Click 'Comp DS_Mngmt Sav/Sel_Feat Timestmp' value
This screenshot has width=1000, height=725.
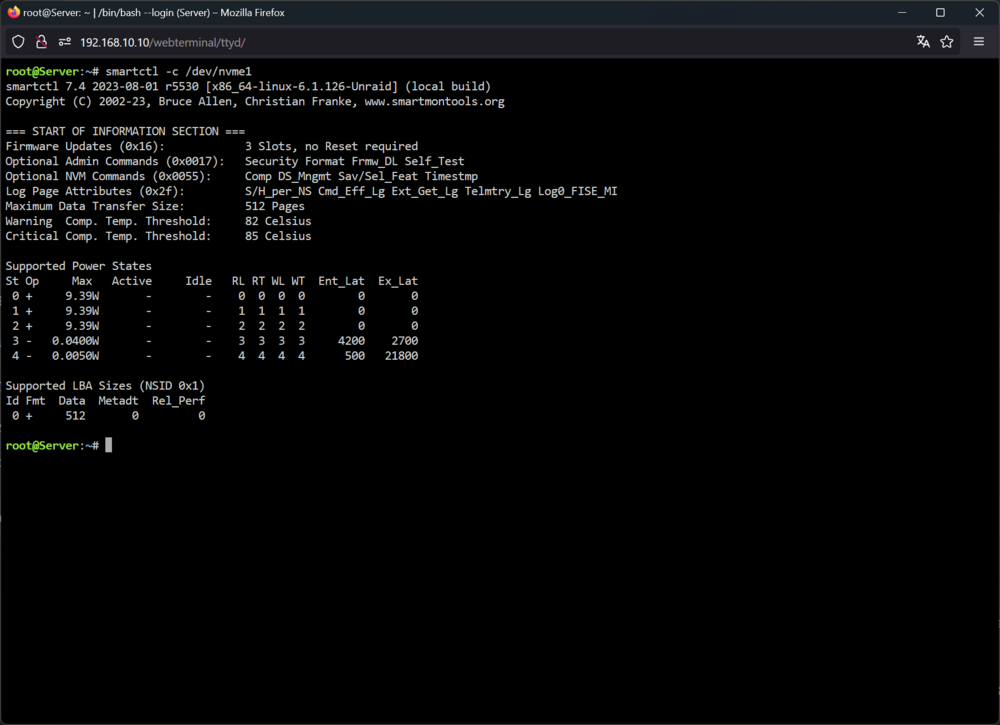tap(362, 176)
